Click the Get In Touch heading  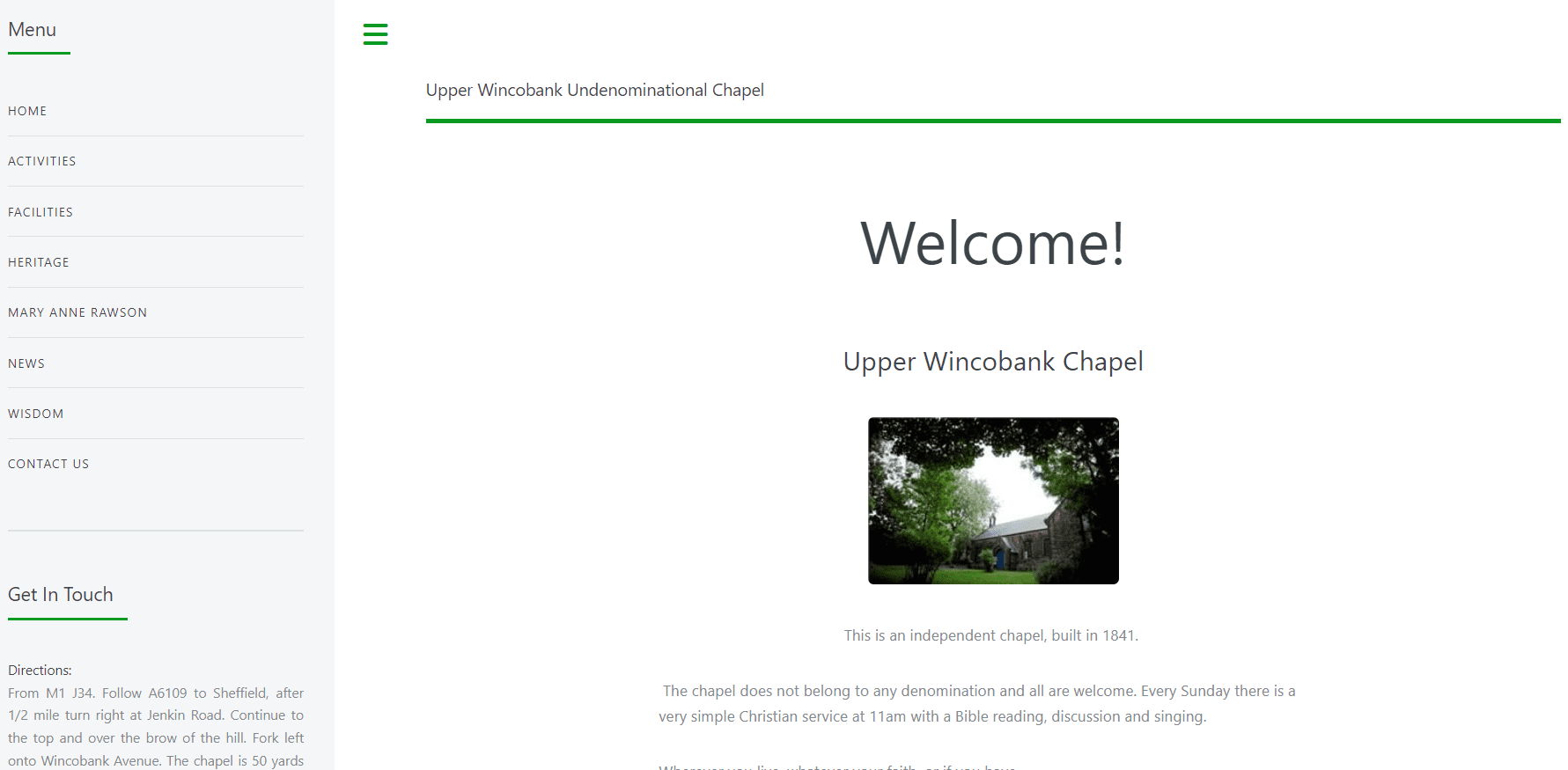tap(61, 595)
